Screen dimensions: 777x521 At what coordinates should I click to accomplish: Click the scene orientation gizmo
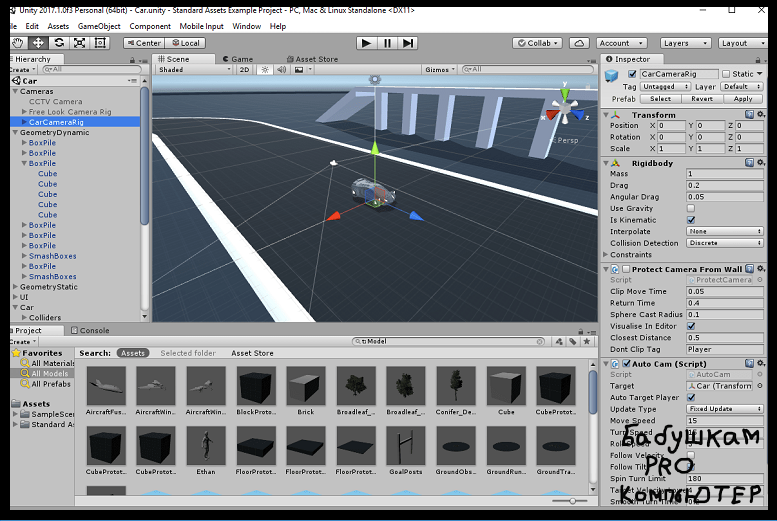pyautogui.click(x=564, y=107)
